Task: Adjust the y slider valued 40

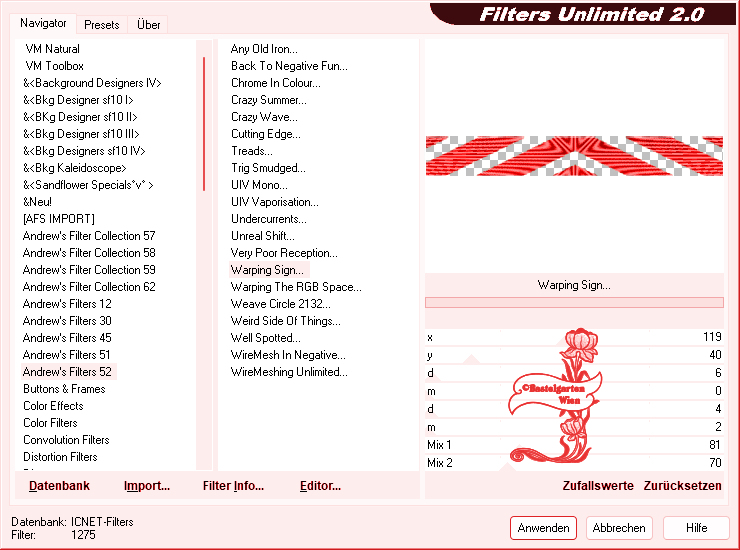Action: click(x=574, y=355)
